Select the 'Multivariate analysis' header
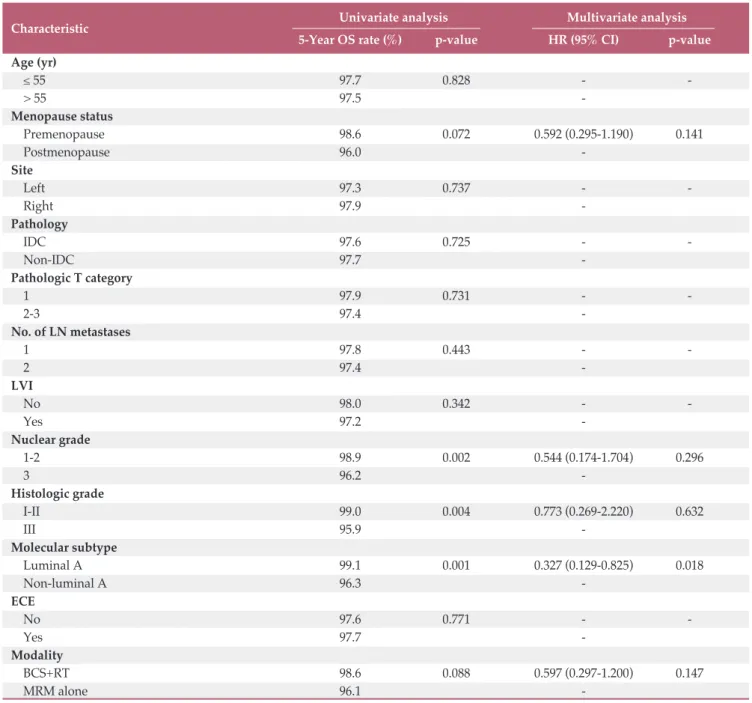Screen dimensions: 752x703 click(x=626, y=17)
